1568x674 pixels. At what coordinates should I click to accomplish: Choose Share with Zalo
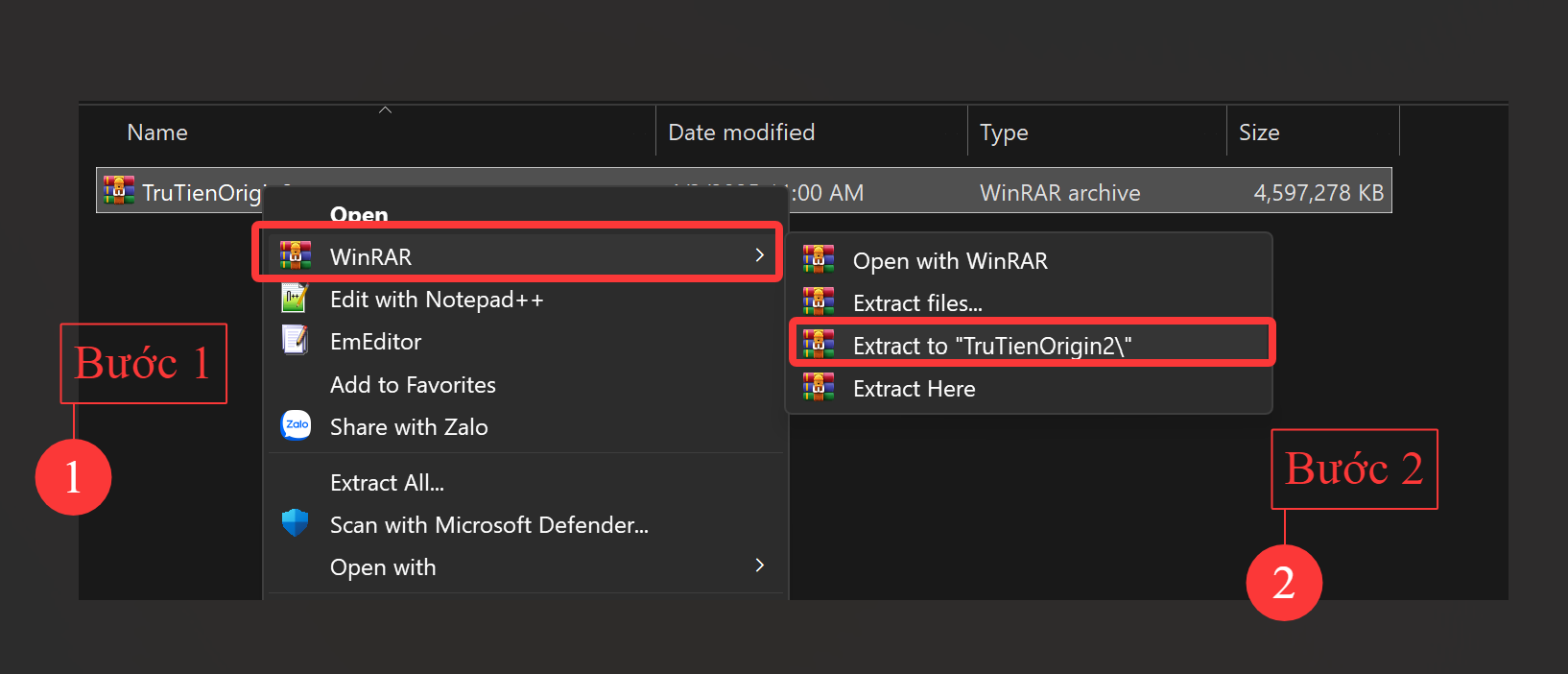pos(409,427)
